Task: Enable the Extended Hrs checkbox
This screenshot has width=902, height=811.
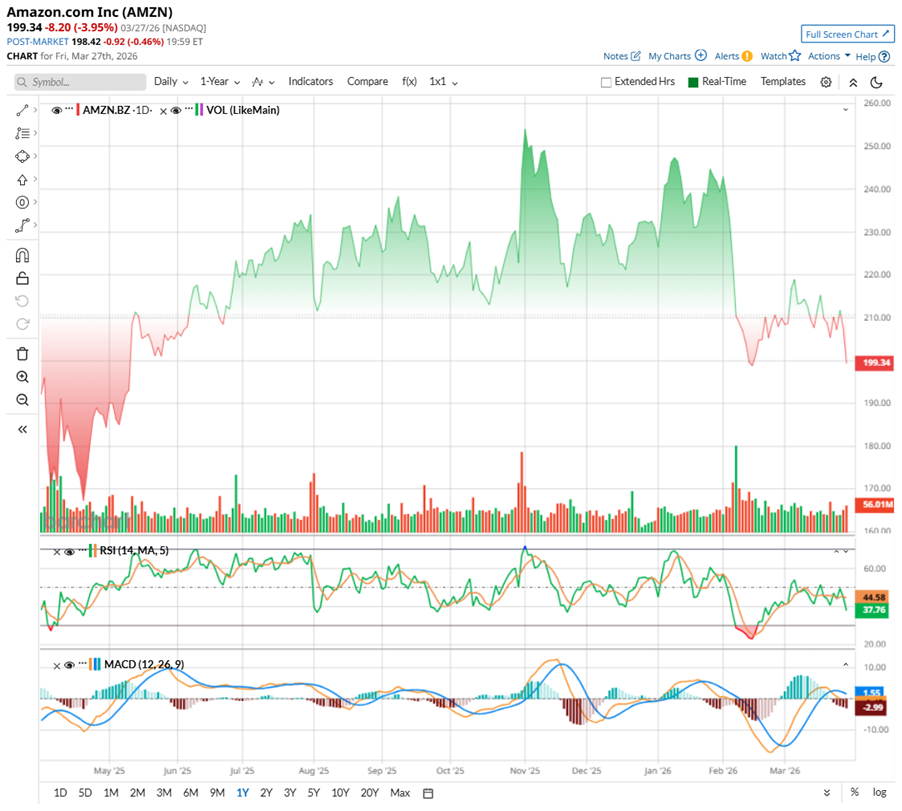Action: [x=606, y=82]
